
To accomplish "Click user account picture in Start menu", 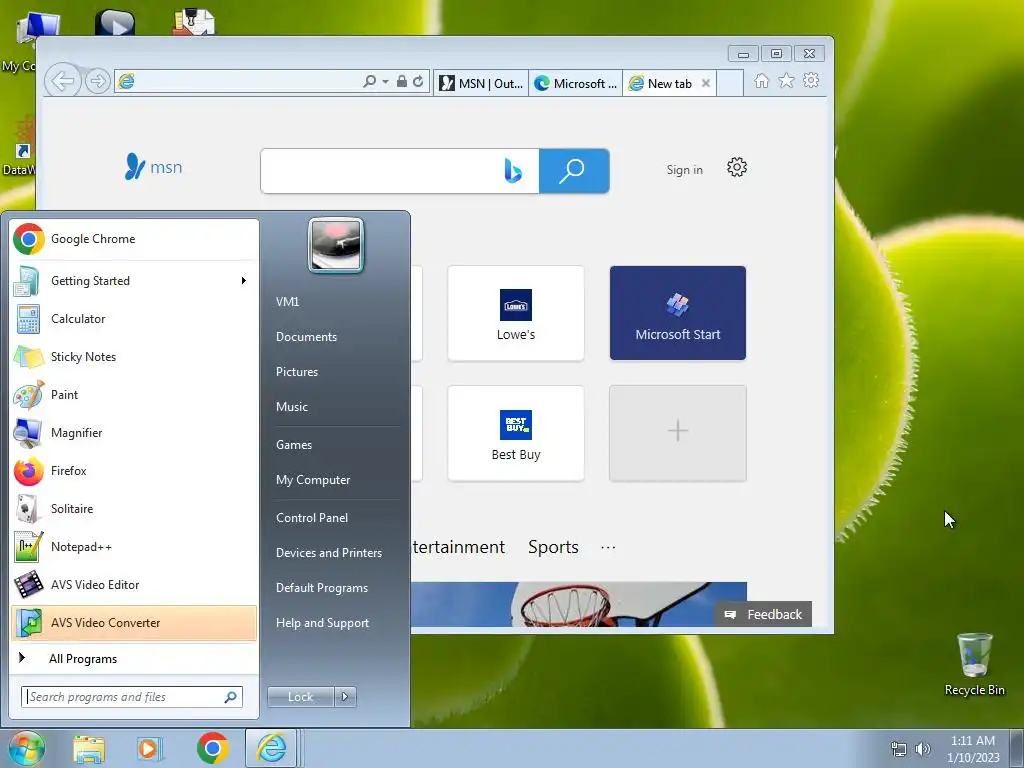I will click(336, 246).
